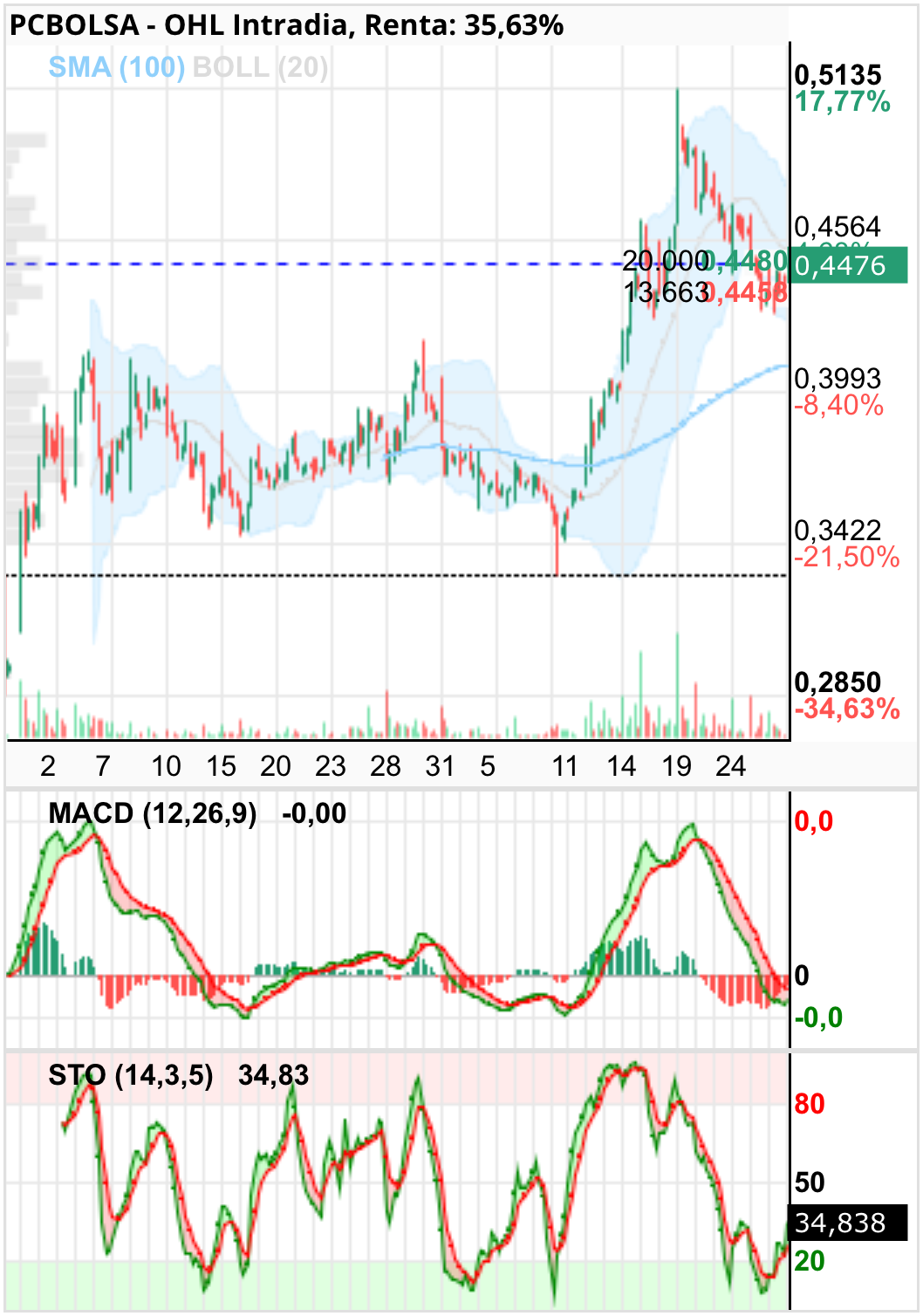This screenshot has height=1316, width=923.
Task: Click the stochastic 20 level label
Action: [x=810, y=1261]
